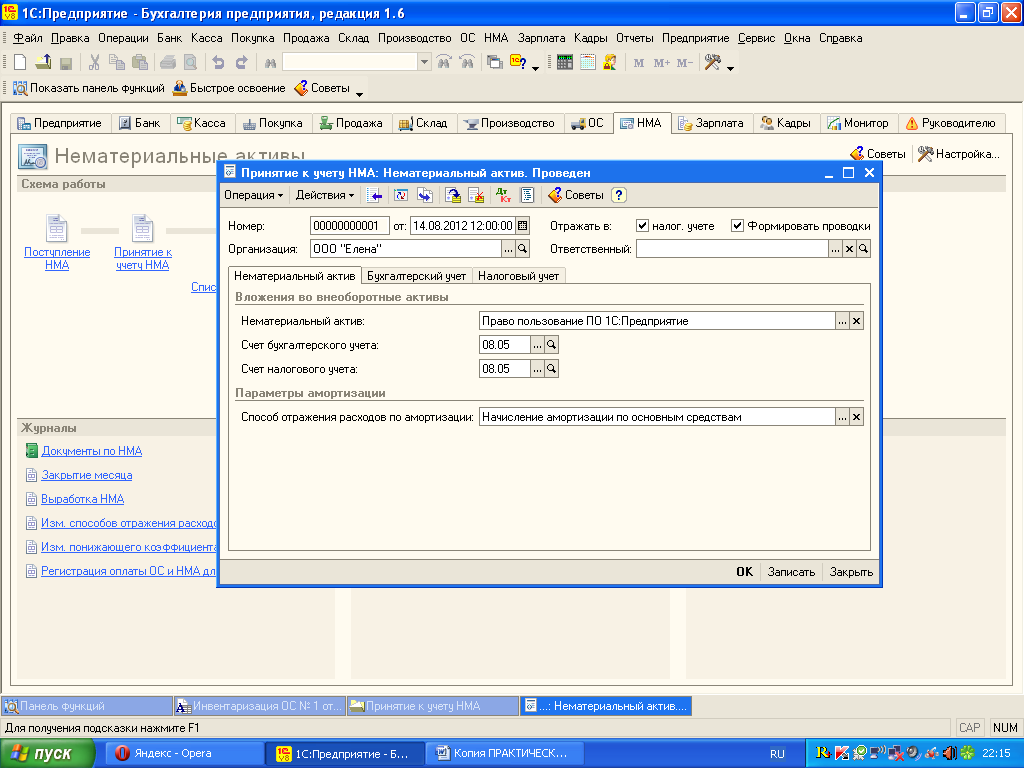The width and height of the screenshot is (1024, 768).
Task: Click the input-on-basis icon in document toolbar
Action: [425, 195]
